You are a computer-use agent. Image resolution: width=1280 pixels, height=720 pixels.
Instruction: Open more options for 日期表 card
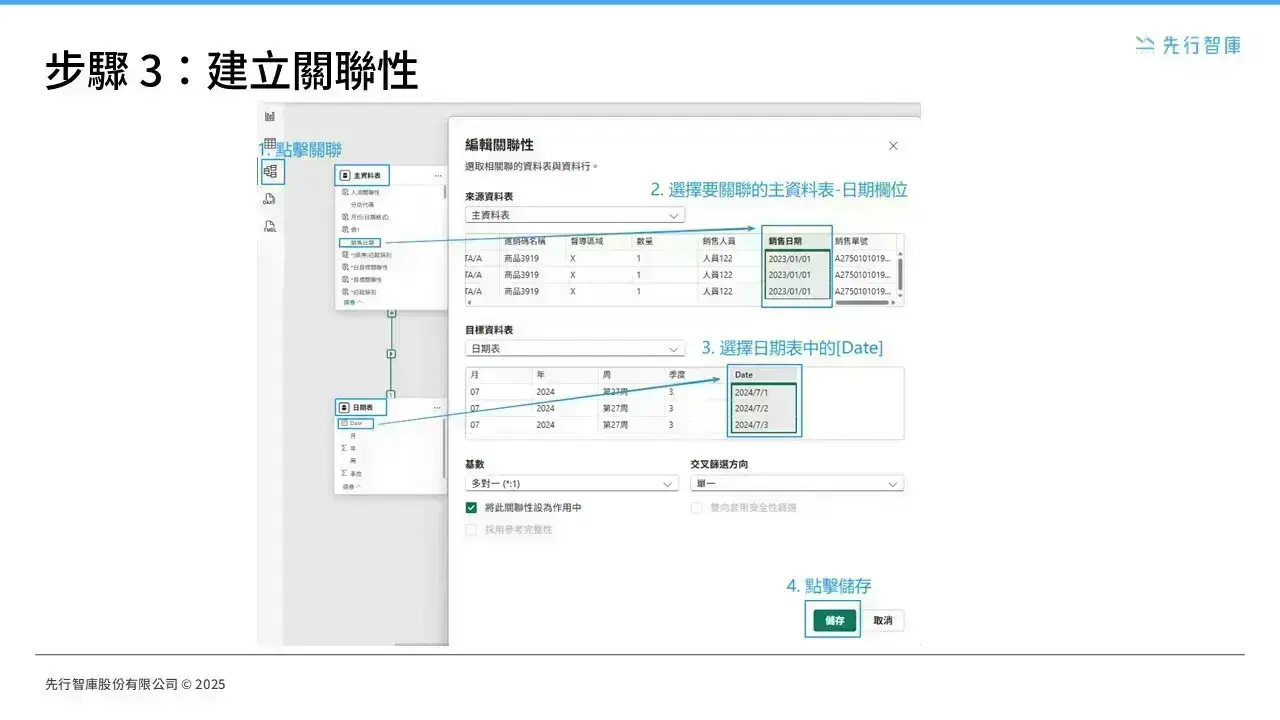point(438,408)
